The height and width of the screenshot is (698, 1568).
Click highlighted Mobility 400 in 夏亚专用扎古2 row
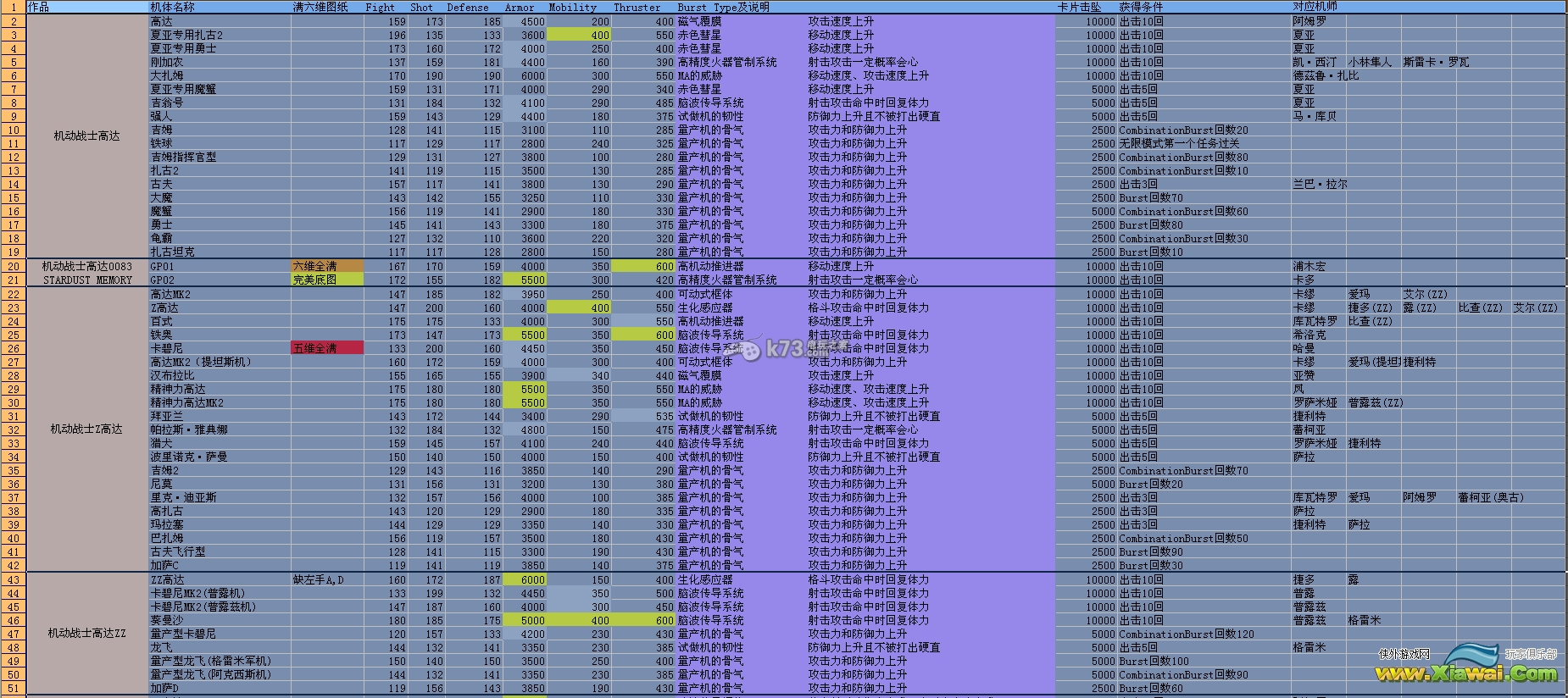(x=579, y=35)
